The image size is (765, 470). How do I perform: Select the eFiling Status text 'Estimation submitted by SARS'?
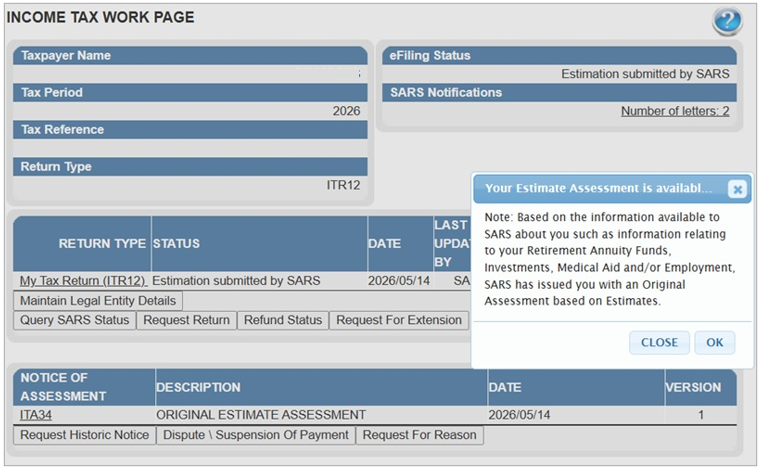645,74
